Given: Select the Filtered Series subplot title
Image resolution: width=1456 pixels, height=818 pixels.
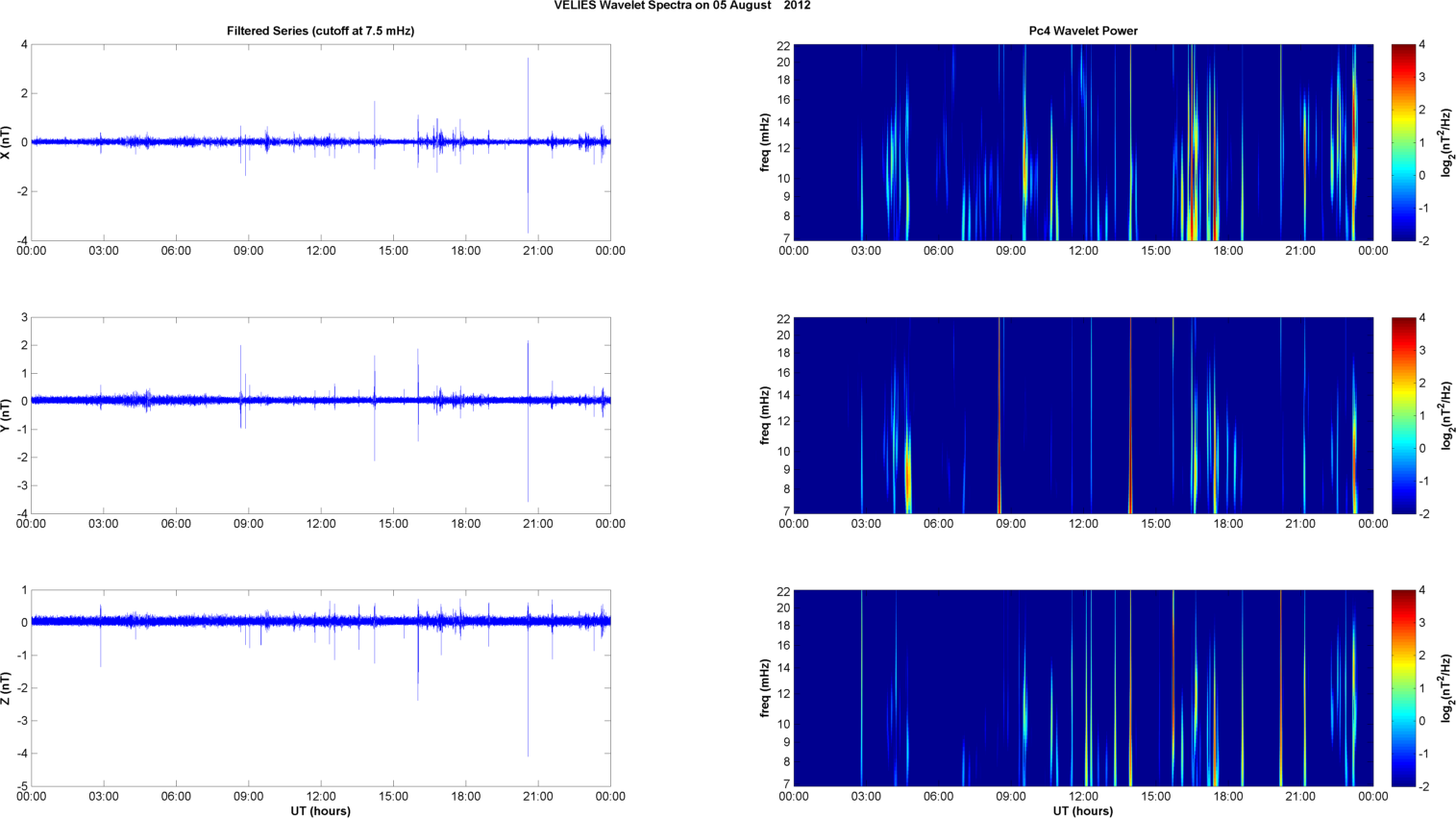Looking at the screenshot, I should click(x=320, y=31).
